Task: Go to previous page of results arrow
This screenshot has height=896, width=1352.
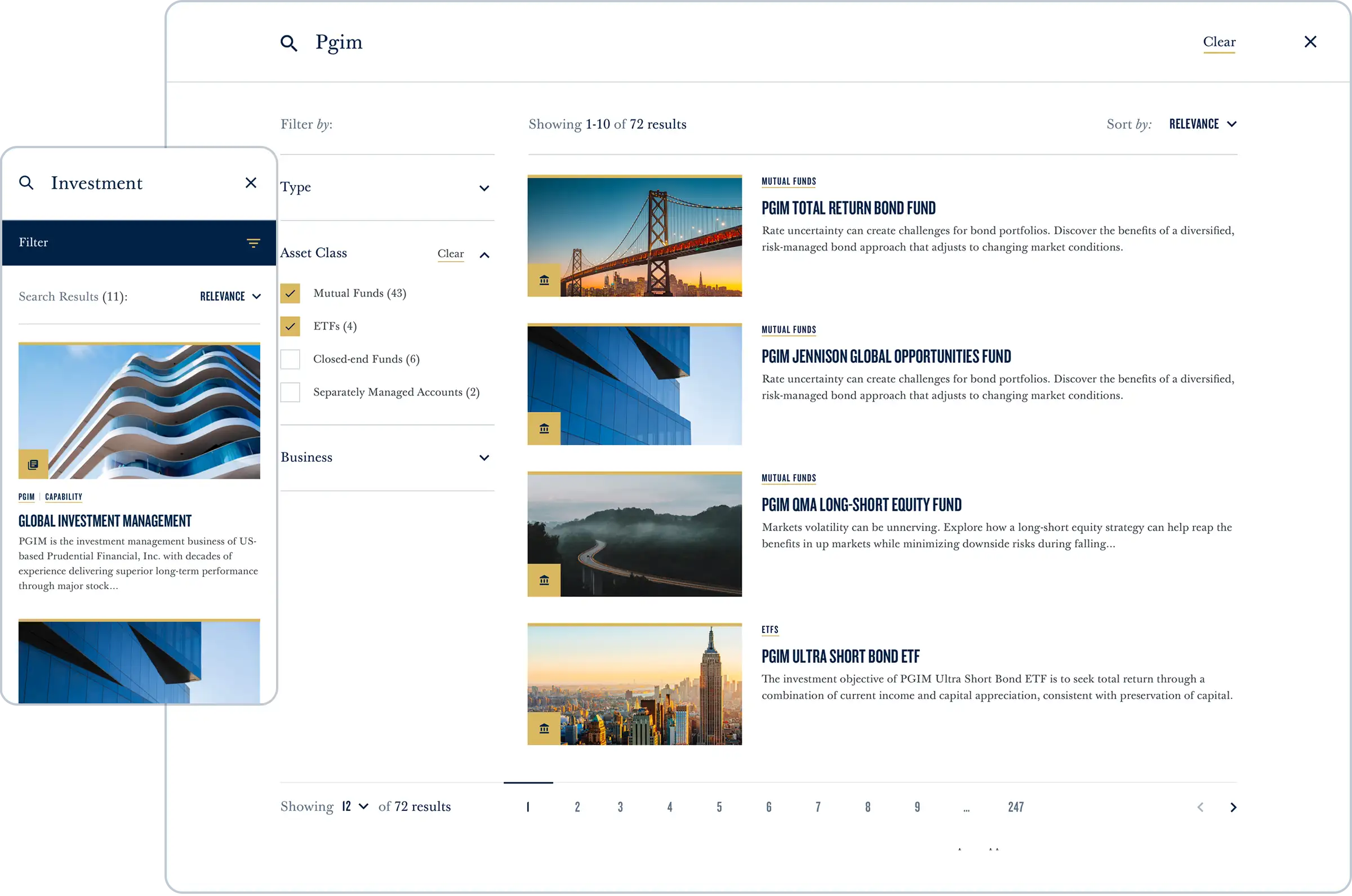Action: [1200, 808]
